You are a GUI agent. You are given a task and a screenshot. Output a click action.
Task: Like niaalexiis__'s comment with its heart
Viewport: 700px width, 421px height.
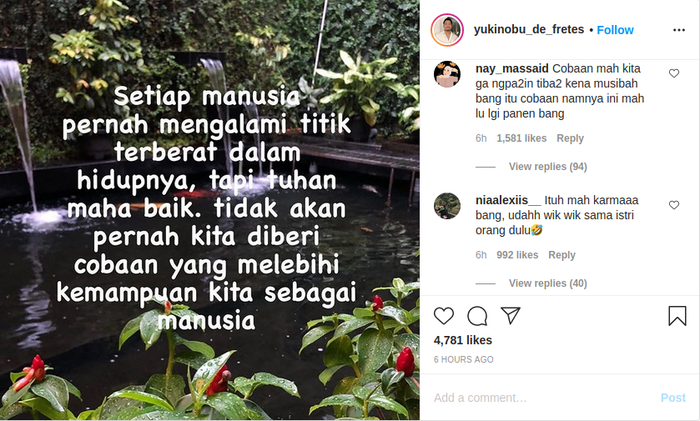click(x=674, y=205)
